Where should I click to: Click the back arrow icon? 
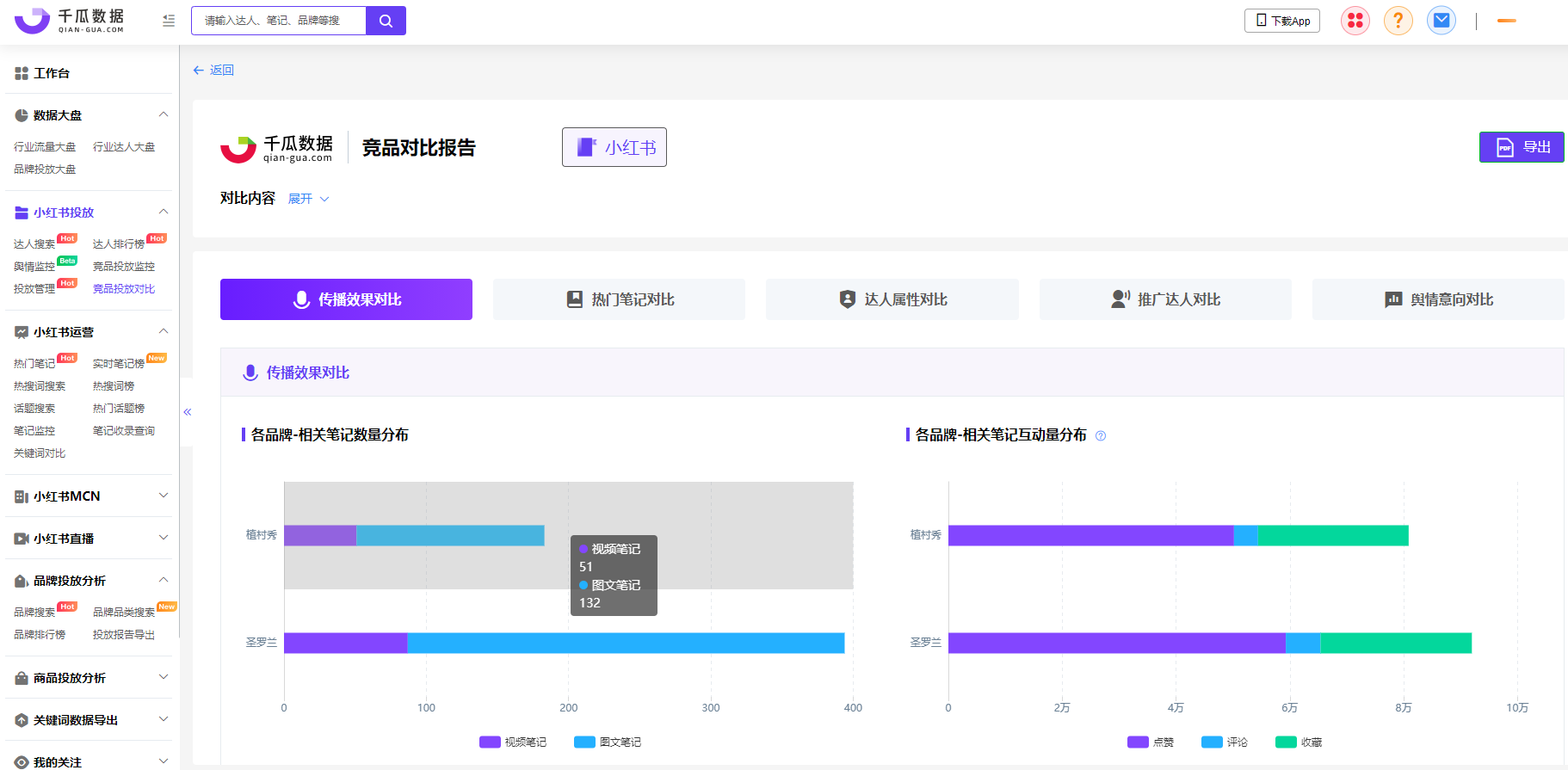[198, 71]
